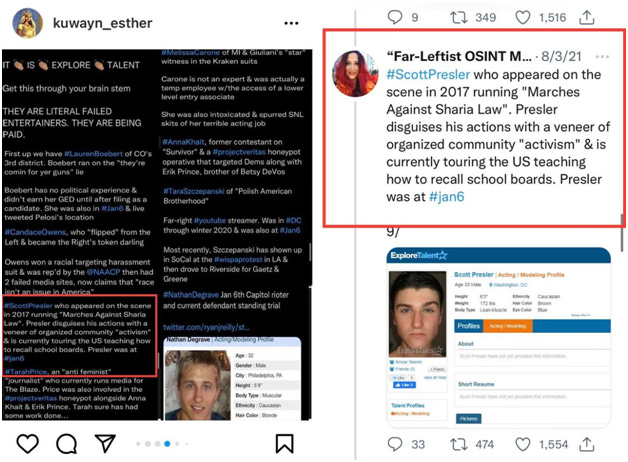Viewport: 628px width, 462px height.
Task: Open the kuwayn_esther username link
Action: (103, 23)
